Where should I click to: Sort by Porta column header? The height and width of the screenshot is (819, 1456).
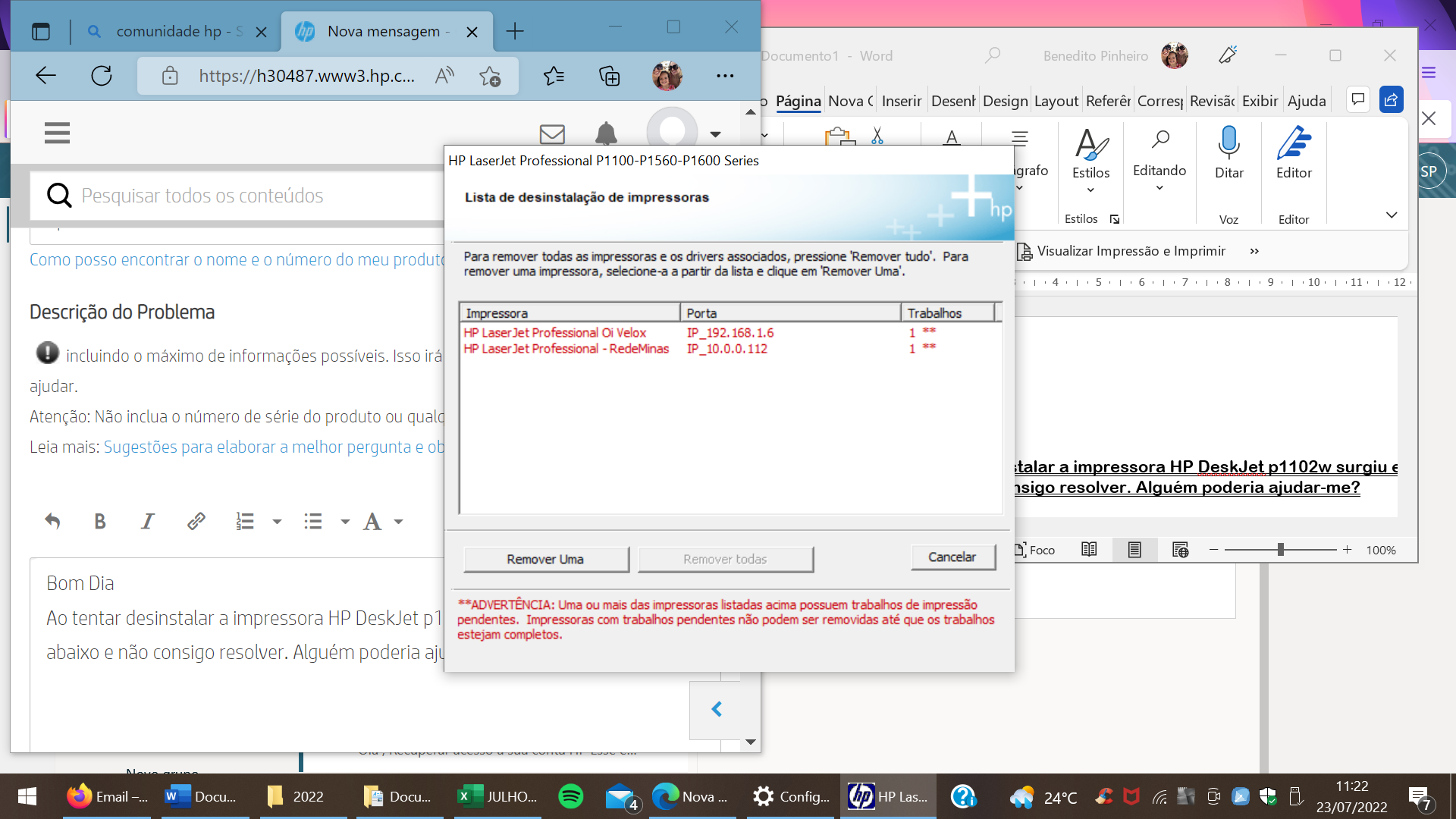click(790, 312)
